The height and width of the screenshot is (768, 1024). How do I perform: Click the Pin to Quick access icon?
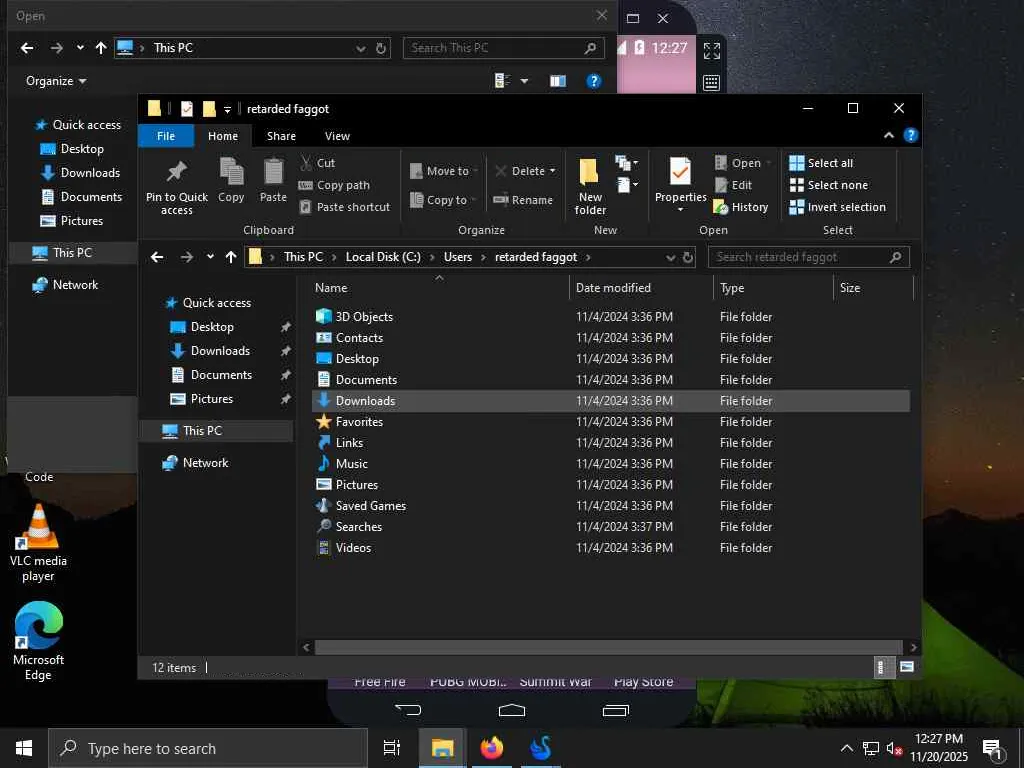tap(176, 172)
